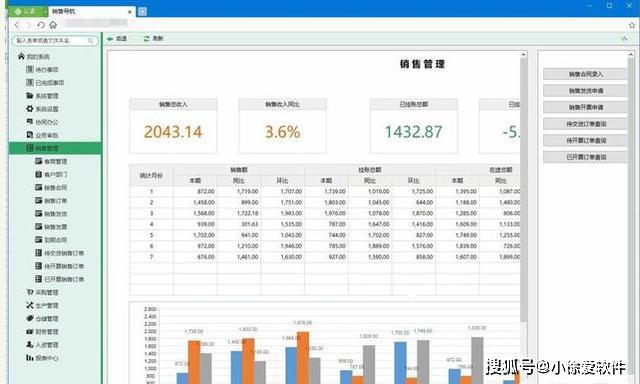This screenshot has width=640, height=384.
Task: Click the bookmark star icon
Action: pyautogui.click(x=632, y=25)
